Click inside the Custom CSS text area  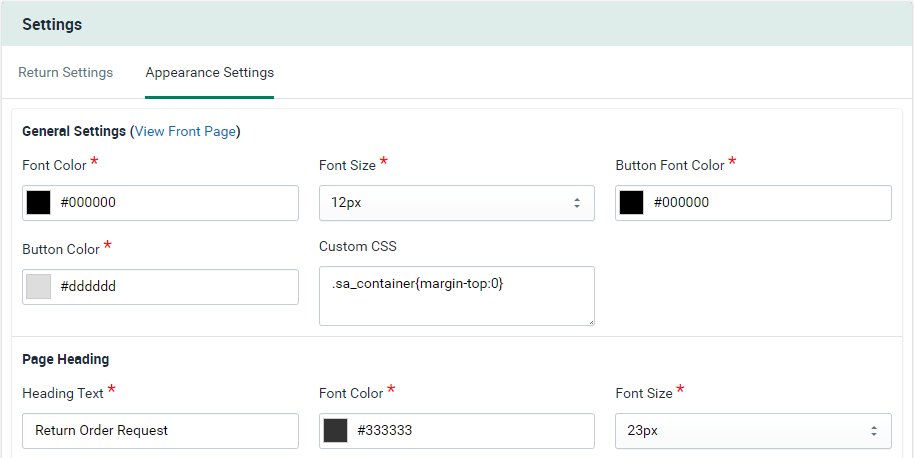pos(456,295)
